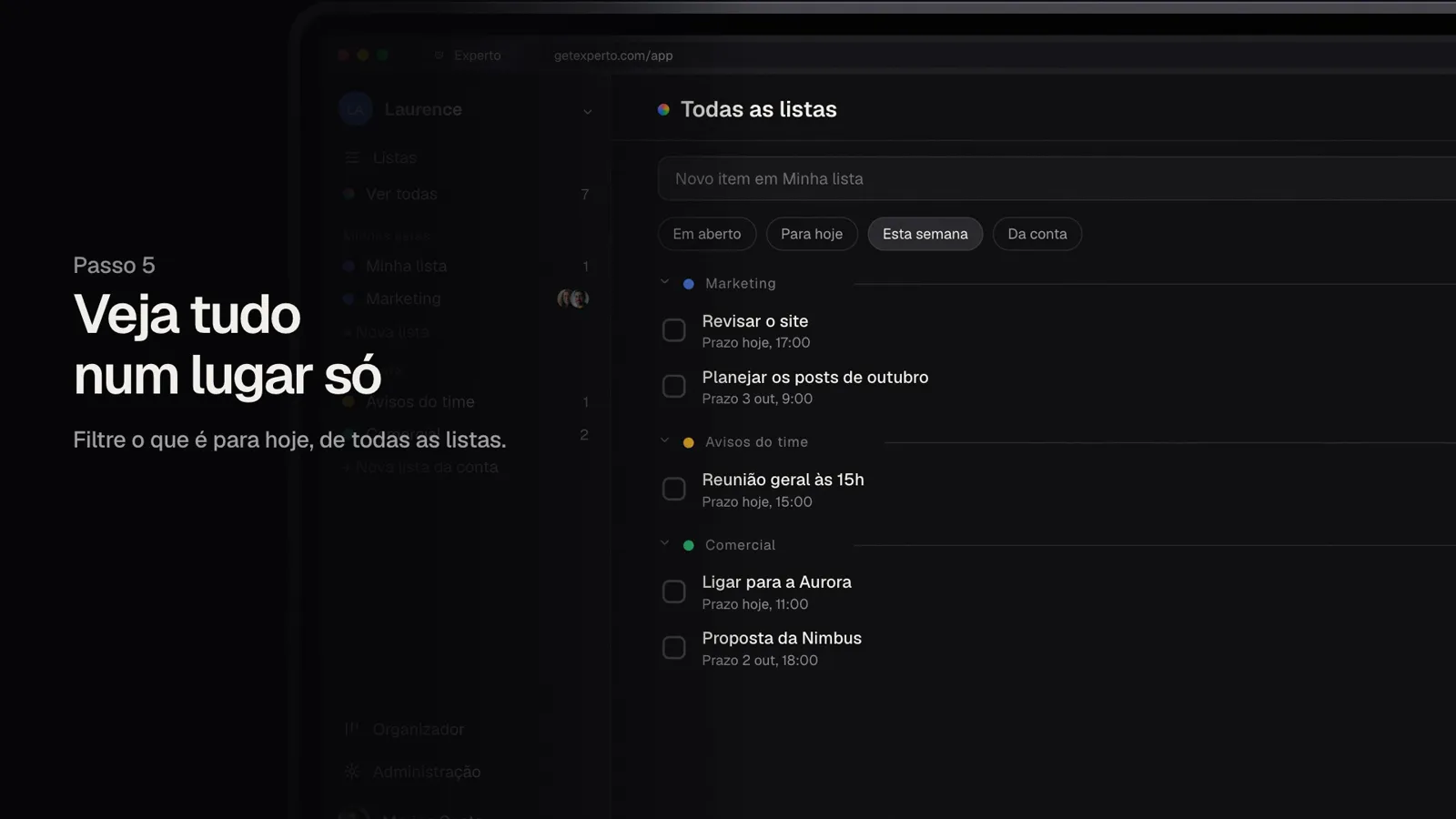Screen dimensions: 1456x819
Task: Open the Laurence account dropdown
Action: click(587, 111)
